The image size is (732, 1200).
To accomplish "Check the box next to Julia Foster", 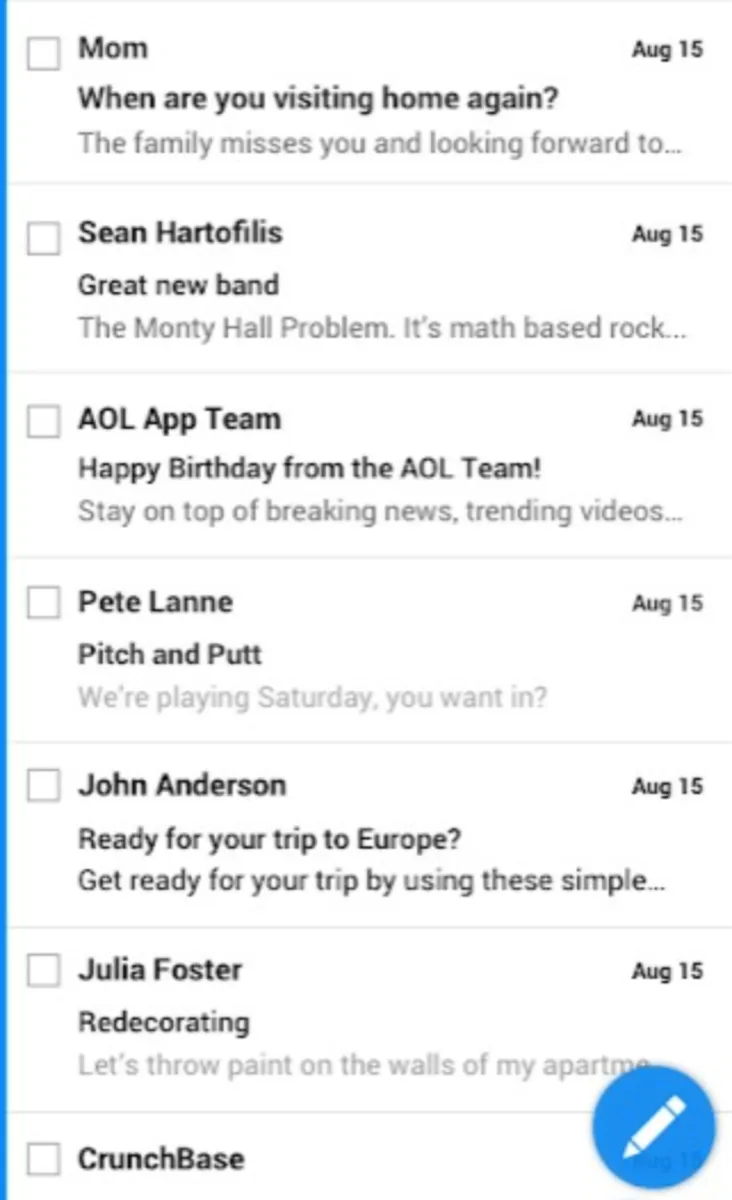I will pos(43,971).
